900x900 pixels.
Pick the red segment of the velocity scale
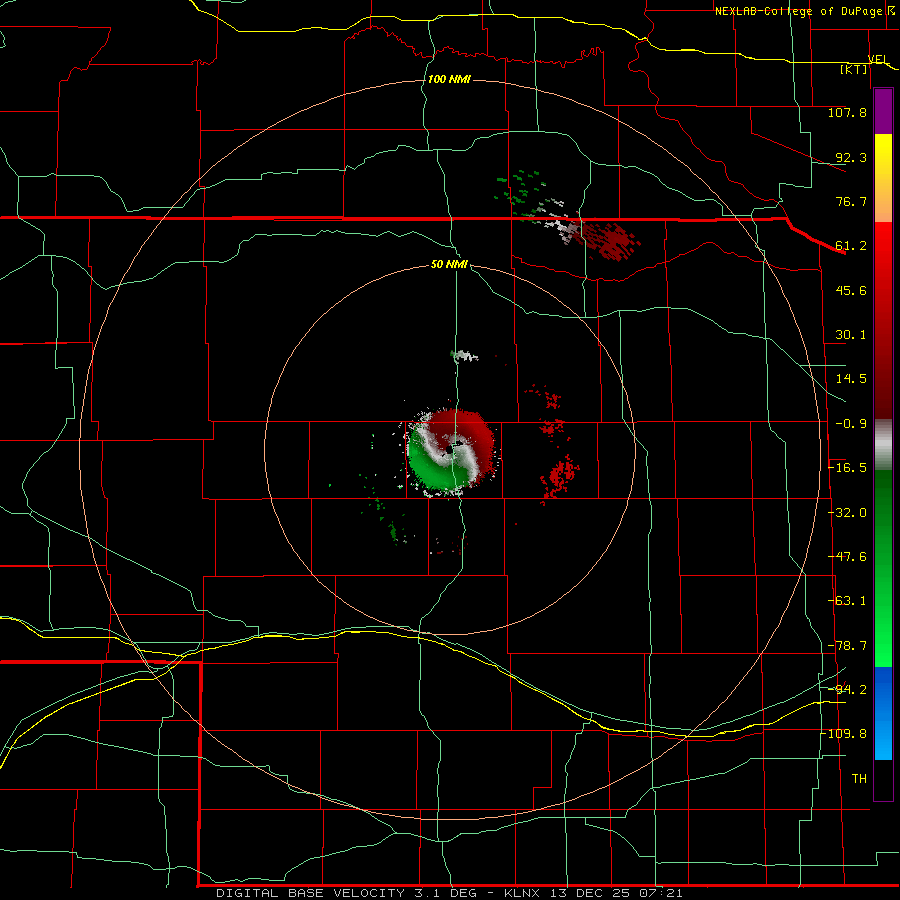(883, 320)
